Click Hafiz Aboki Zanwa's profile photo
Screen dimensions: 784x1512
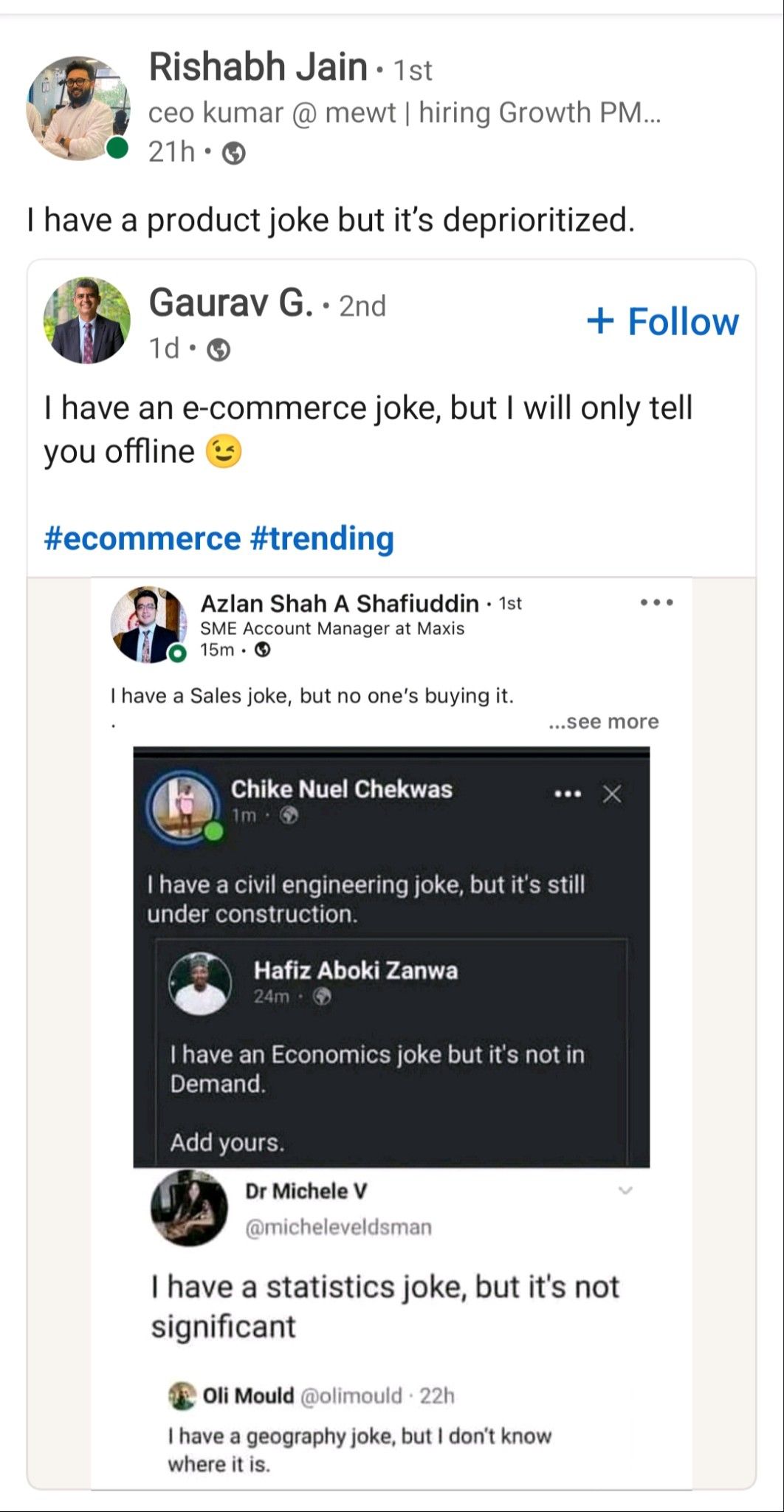(200, 983)
